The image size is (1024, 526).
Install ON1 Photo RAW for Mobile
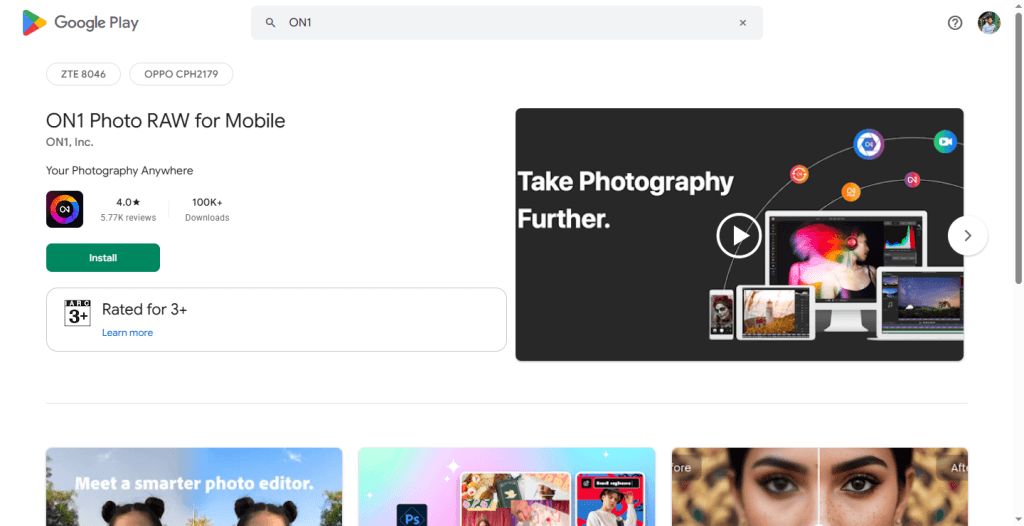click(103, 257)
